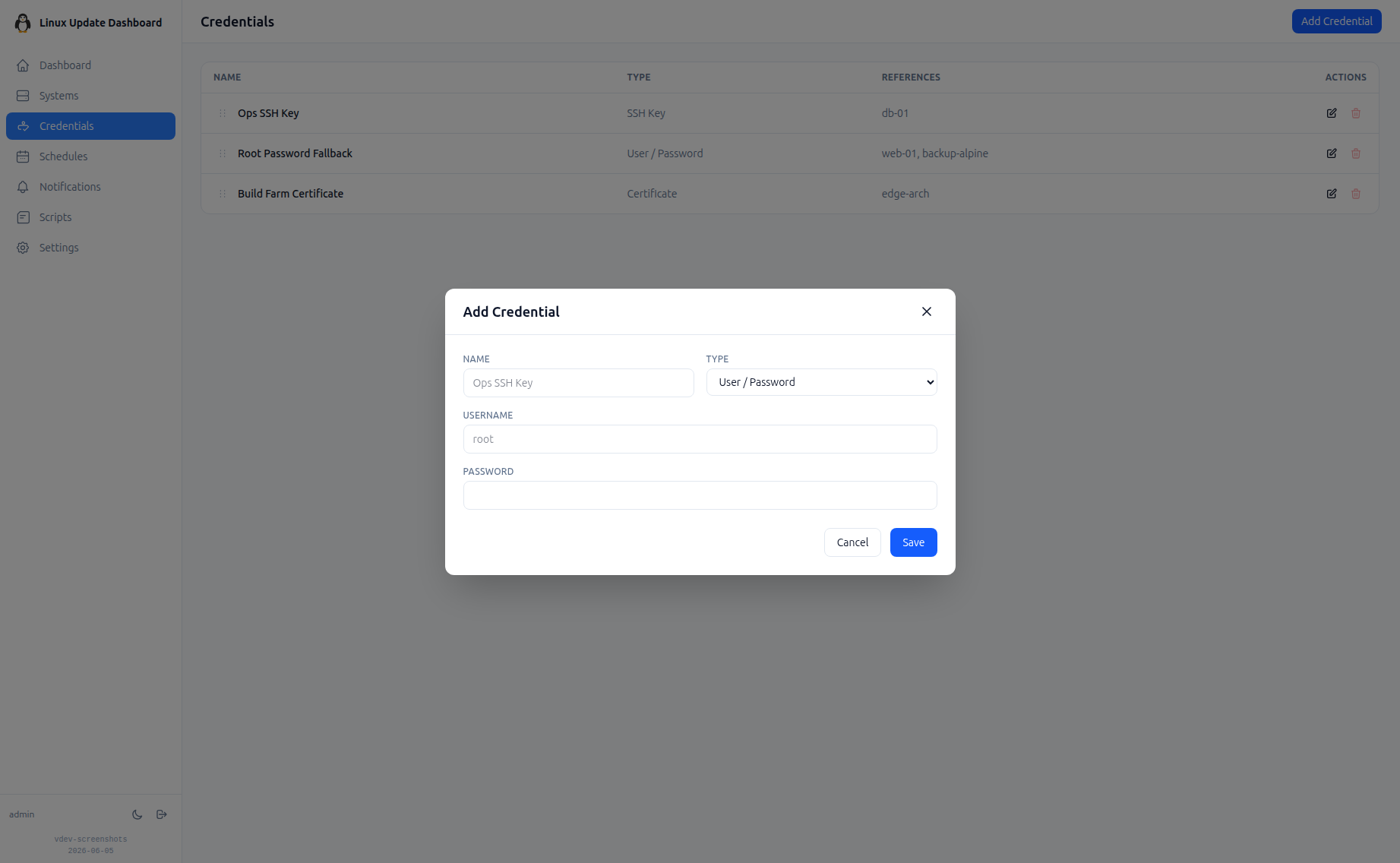Delete the Root Password Fallback credential

[x=1356, y=153]
